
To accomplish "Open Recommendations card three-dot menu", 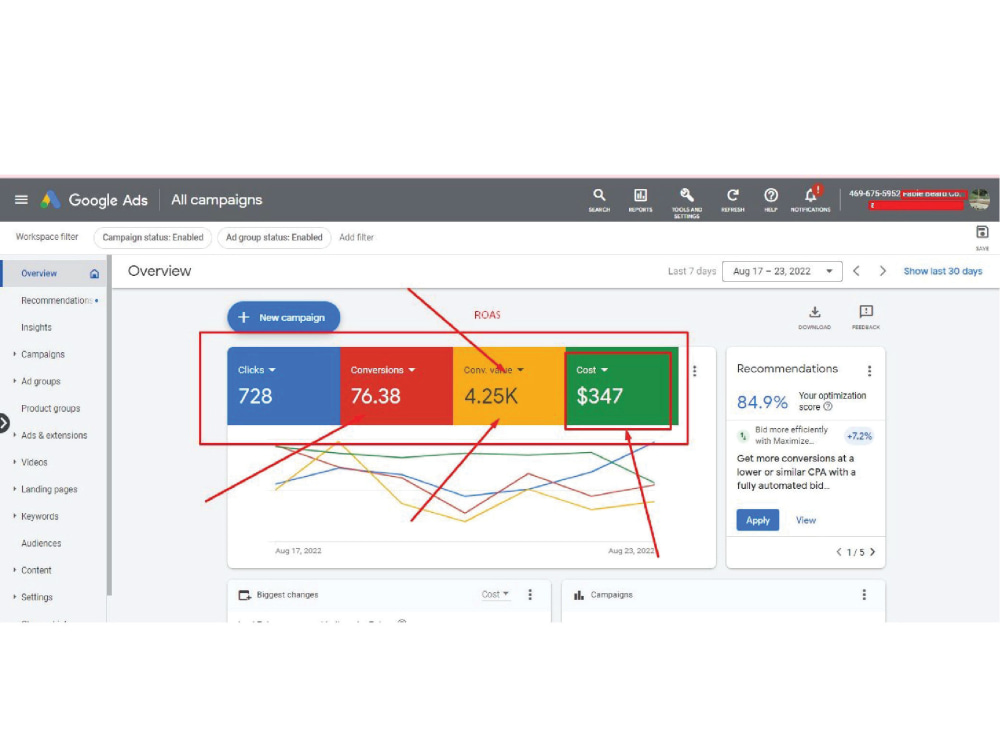I will pyautogui.click(x=869, y=371).
